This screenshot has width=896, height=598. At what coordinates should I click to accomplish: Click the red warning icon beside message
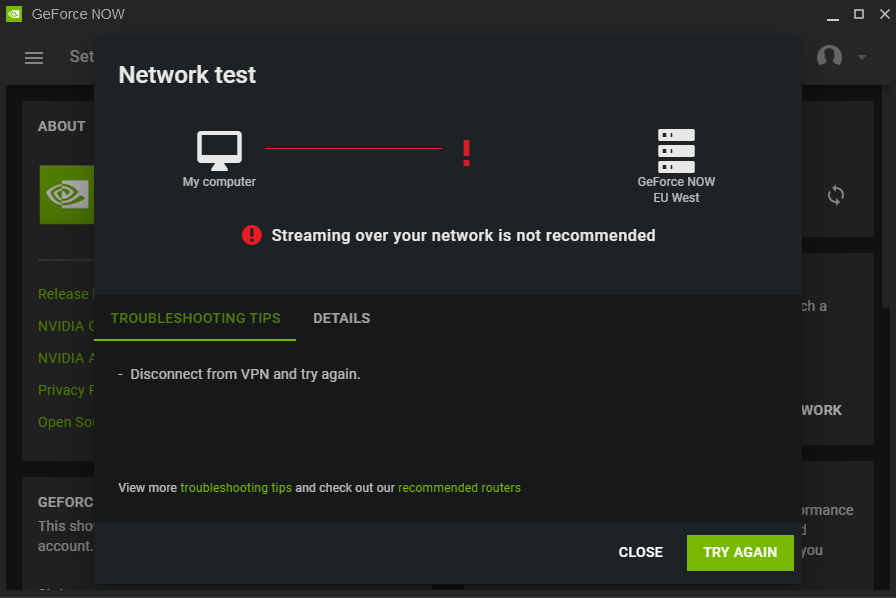click(251, 235)
